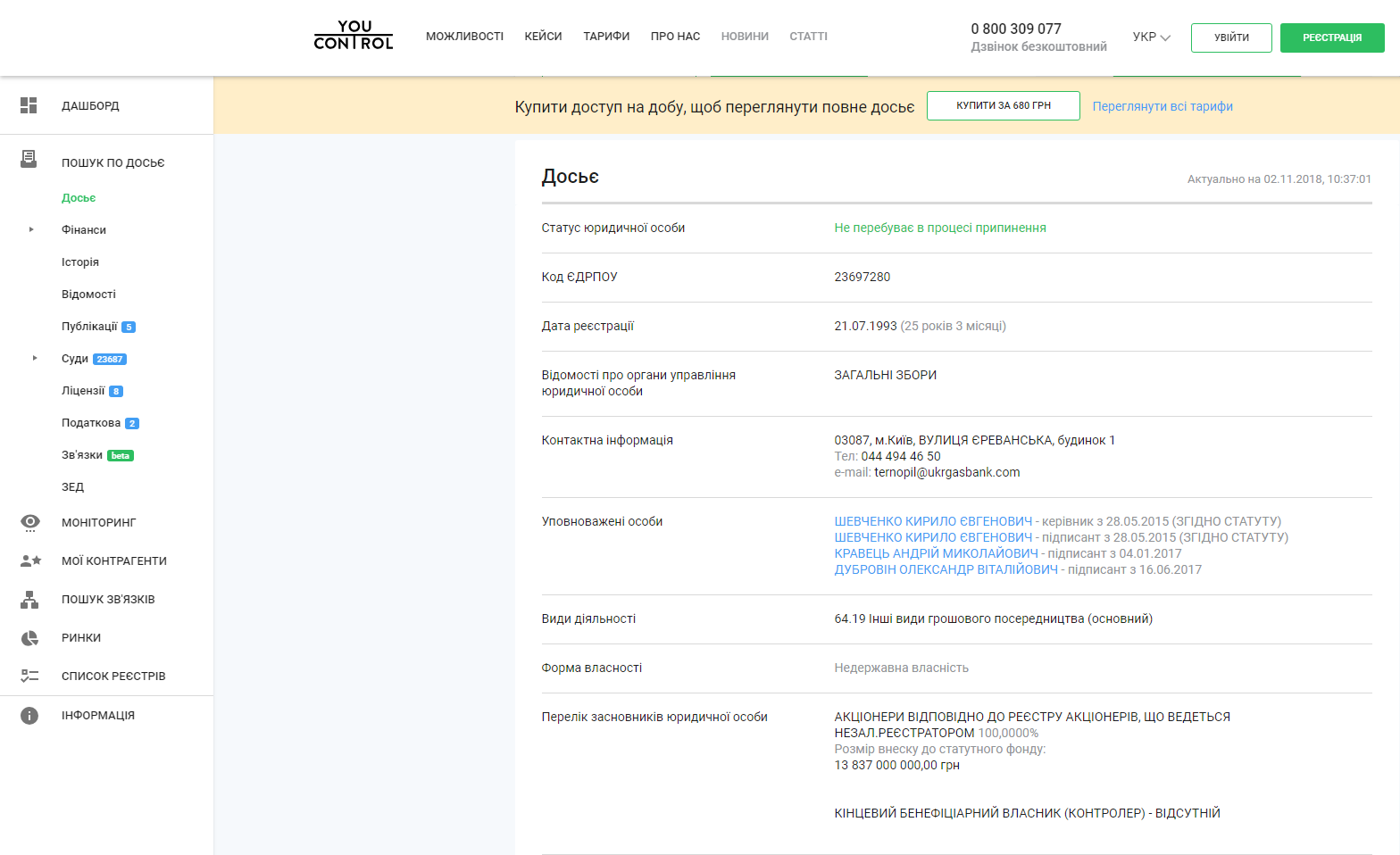Click the Information circle icon
The height and width of the screenshot is (855, 1400).
pyautogui.click(x=29, y=716)
